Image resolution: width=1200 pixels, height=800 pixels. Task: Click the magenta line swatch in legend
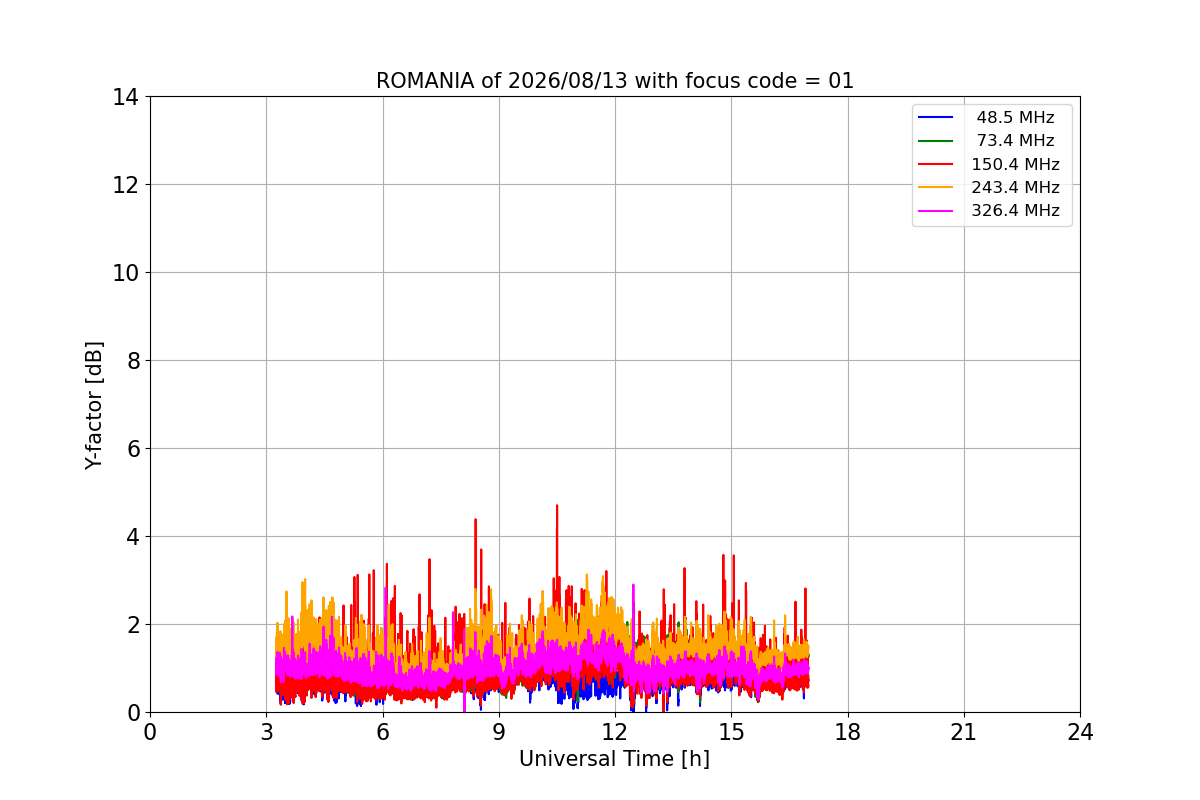[936, 211]
